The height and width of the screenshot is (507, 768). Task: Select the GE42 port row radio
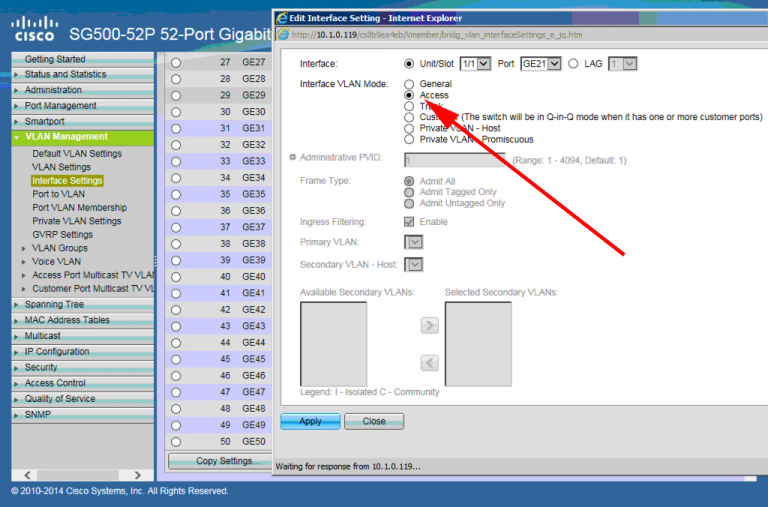pos(176,310)
